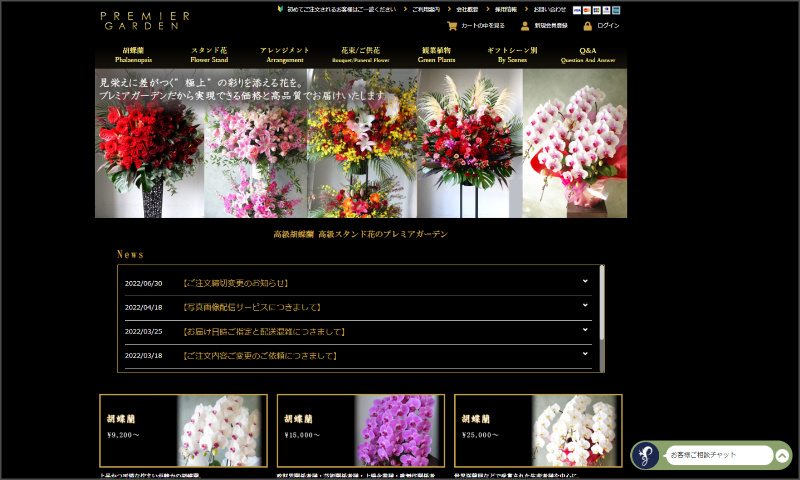Click the new member registration person icon
The image size is (800, 480).
525,26
